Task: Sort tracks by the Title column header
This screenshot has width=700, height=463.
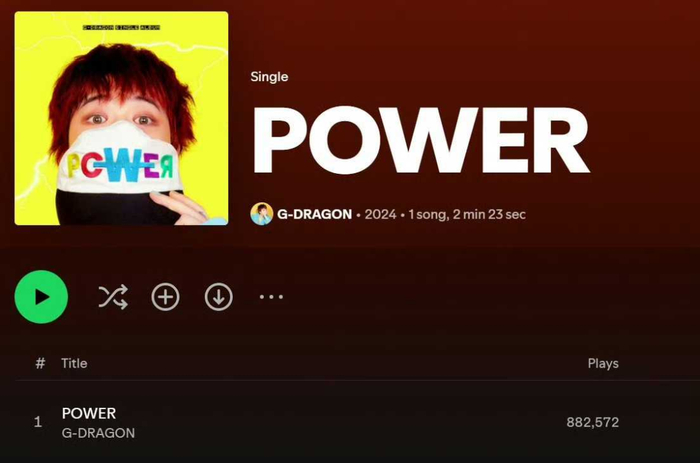Action: point(74,363)
